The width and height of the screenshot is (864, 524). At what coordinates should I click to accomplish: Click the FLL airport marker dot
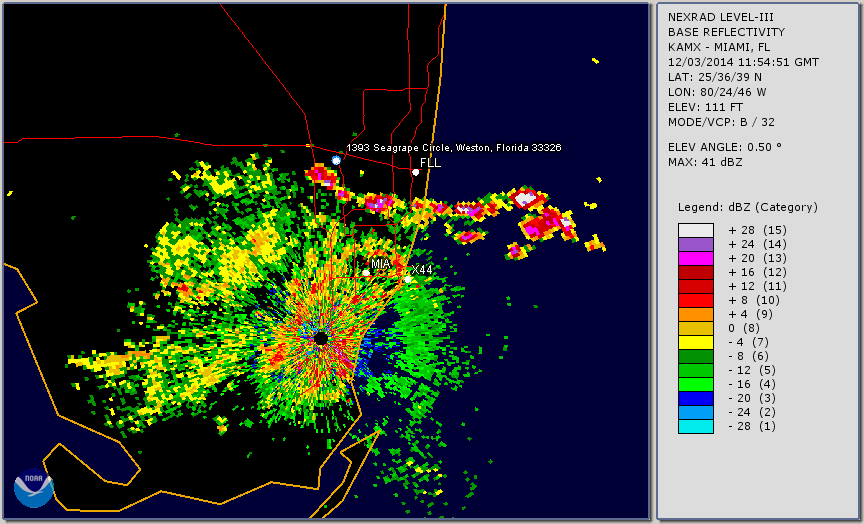click(x=416, y=172)
